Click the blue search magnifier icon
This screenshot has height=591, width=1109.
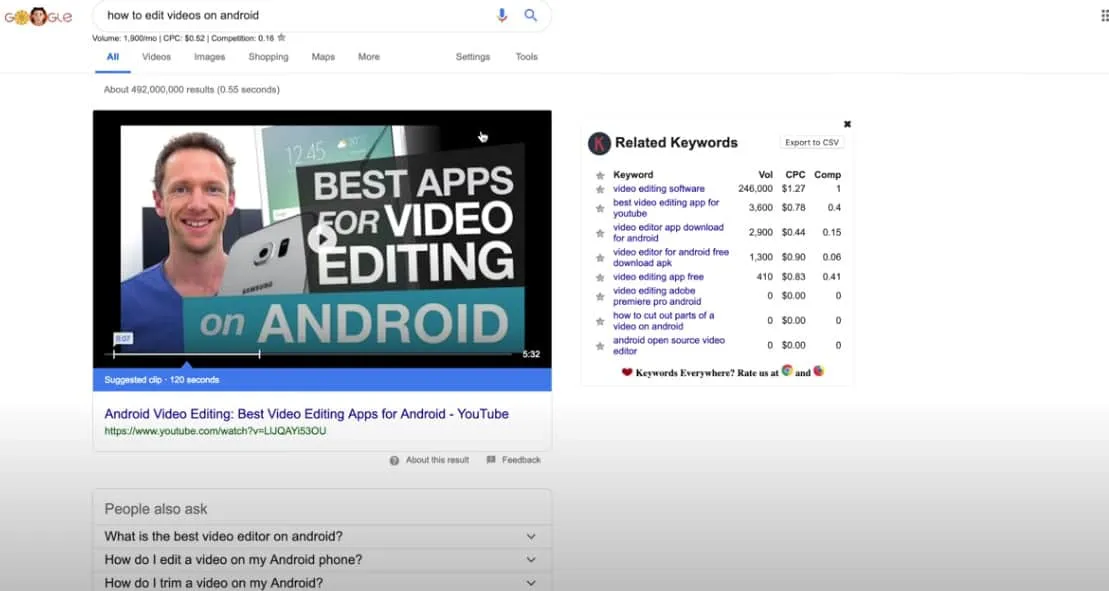[531, 15]
